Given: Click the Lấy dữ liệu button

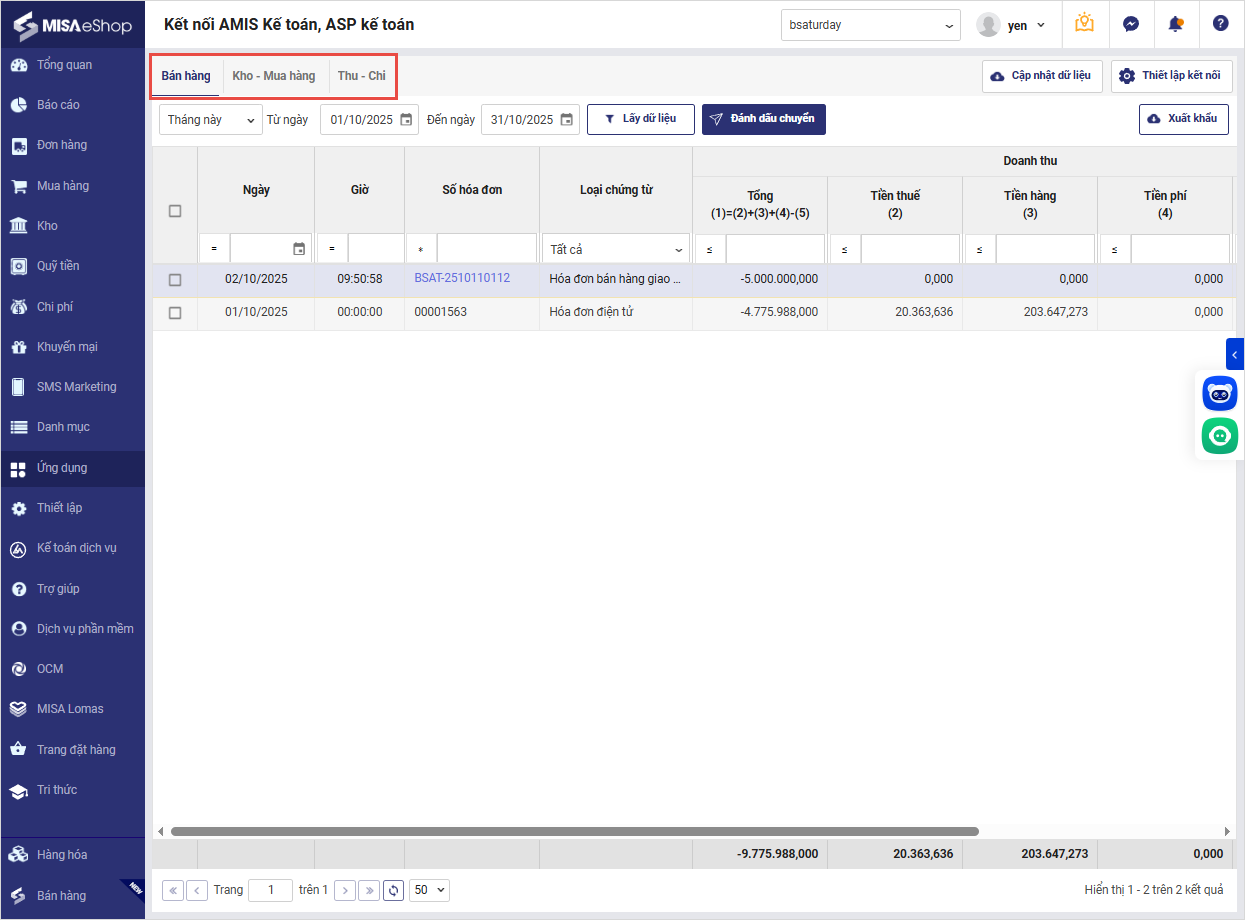Looking at the screenshot, I should 640,119.
